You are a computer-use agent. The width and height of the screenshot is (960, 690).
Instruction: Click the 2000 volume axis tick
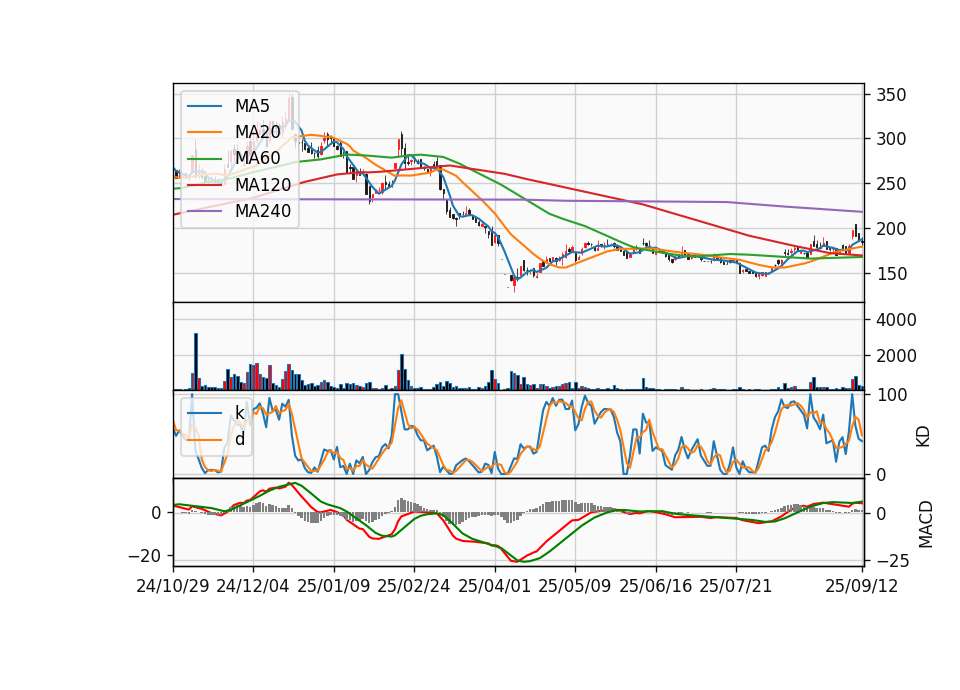coord(896,356)
